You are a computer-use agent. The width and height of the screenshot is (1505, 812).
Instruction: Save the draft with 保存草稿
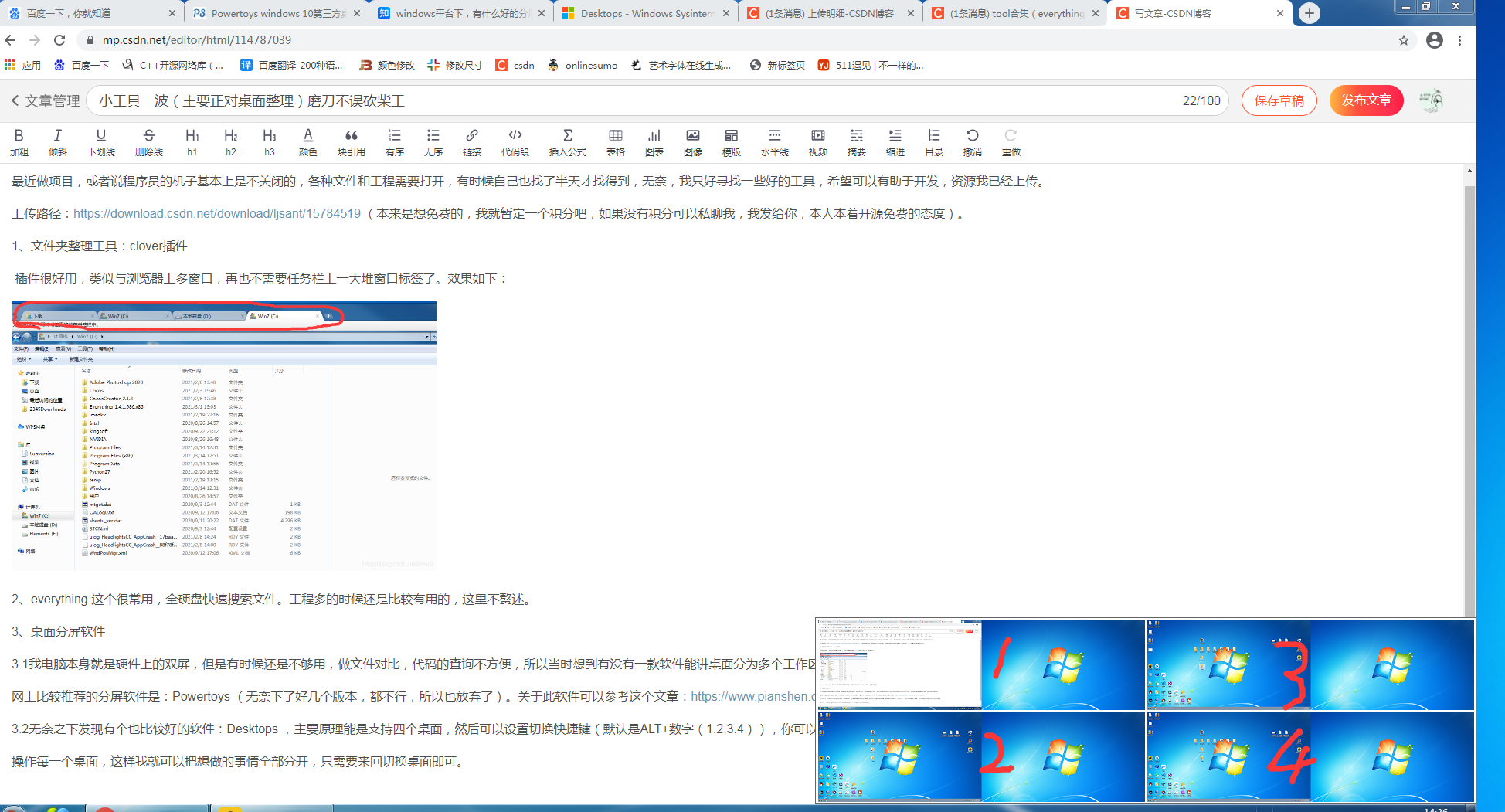1279,100
